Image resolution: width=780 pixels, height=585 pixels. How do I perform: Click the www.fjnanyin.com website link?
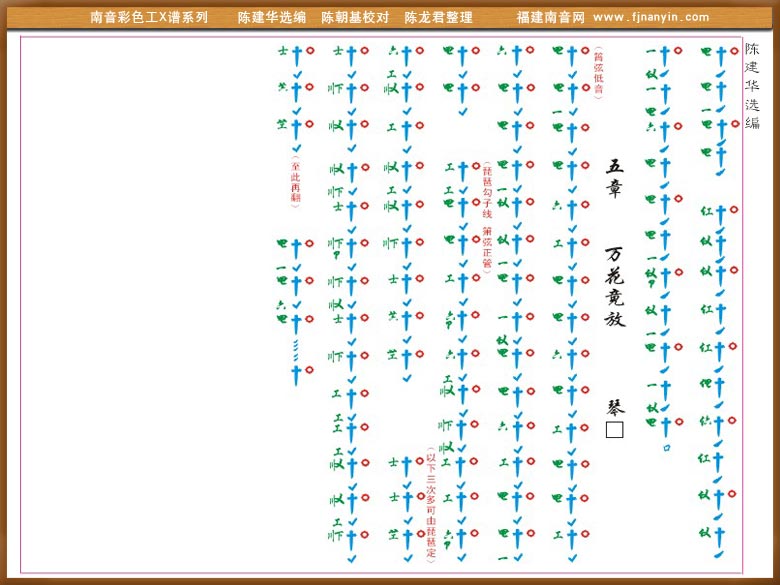pos(651,17)
